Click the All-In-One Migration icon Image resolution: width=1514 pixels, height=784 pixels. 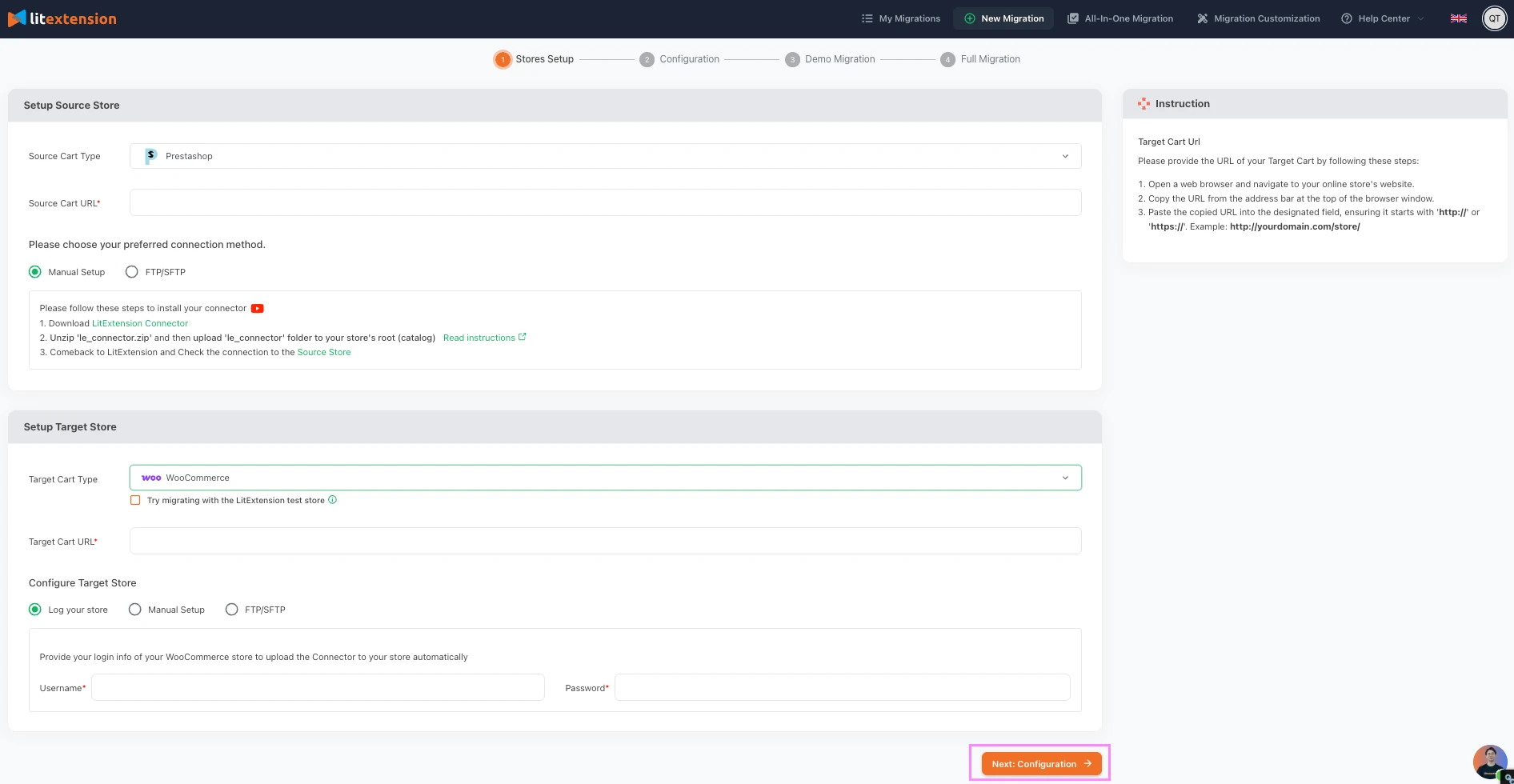[x=1073, y=18]
